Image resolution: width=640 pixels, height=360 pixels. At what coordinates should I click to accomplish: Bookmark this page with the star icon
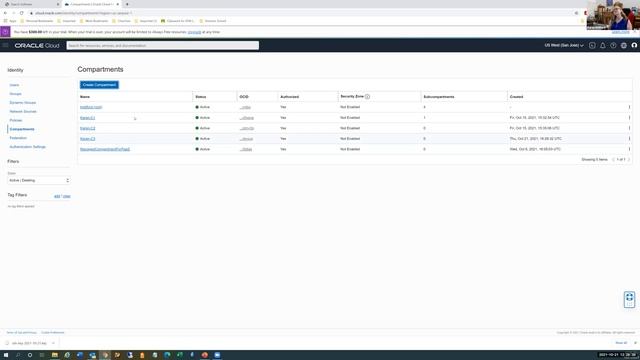576,13
